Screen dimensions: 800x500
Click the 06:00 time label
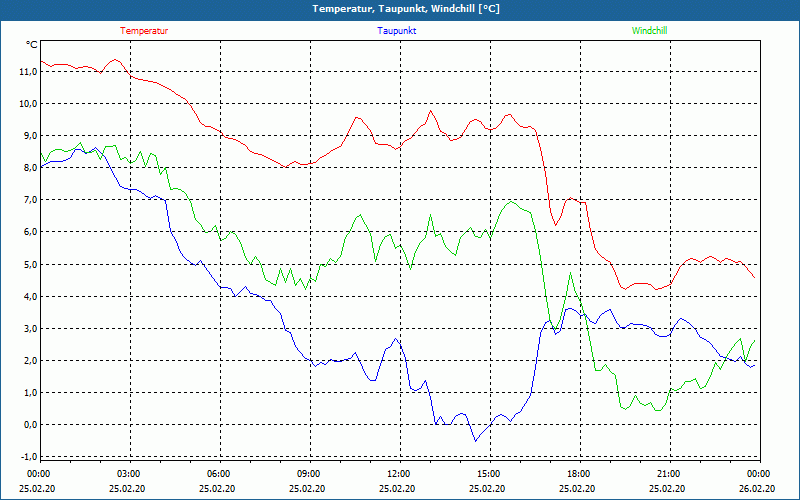219,474
